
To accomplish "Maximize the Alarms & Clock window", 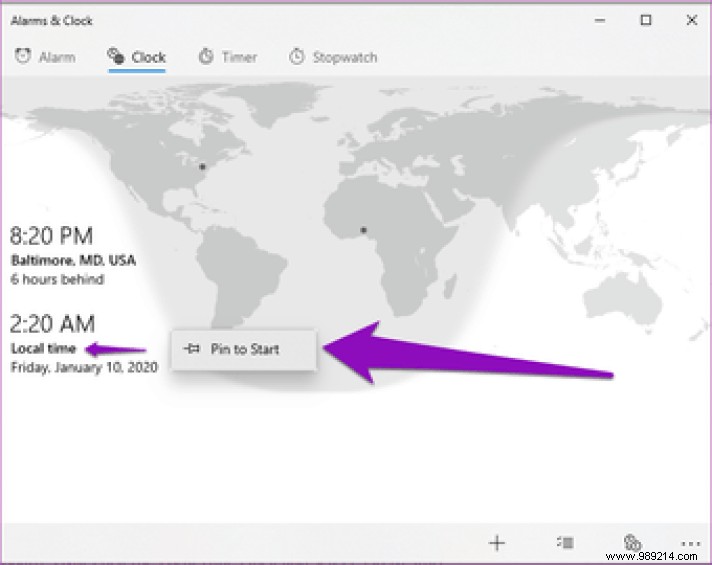I will (646, 20).
